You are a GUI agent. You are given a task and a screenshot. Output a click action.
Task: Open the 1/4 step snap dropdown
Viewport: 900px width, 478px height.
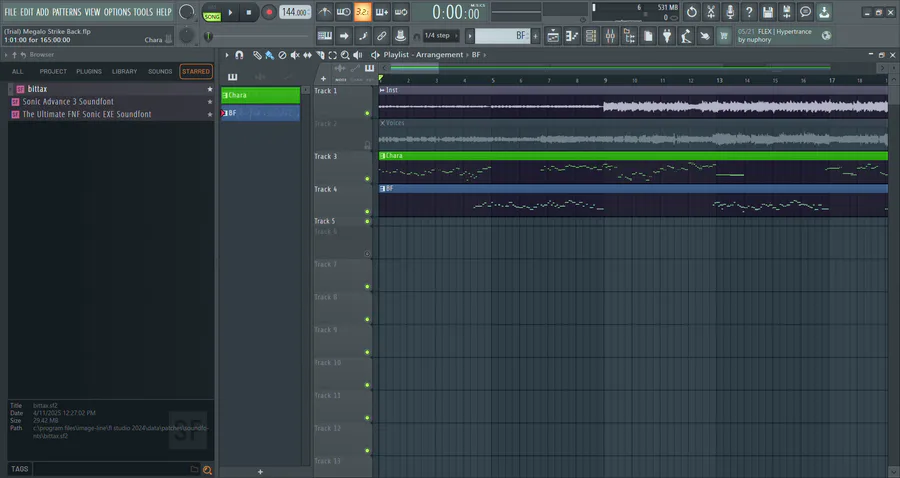[x=441, y=36]
